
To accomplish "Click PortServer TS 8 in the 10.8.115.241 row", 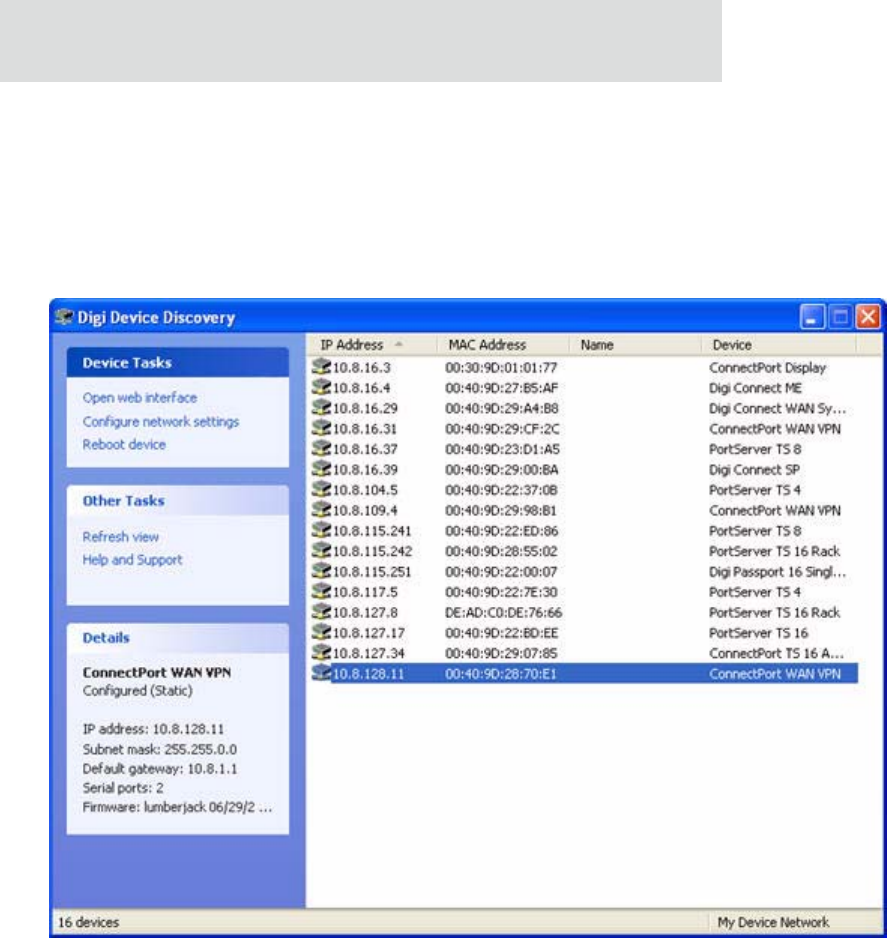I will coord(755,531).
